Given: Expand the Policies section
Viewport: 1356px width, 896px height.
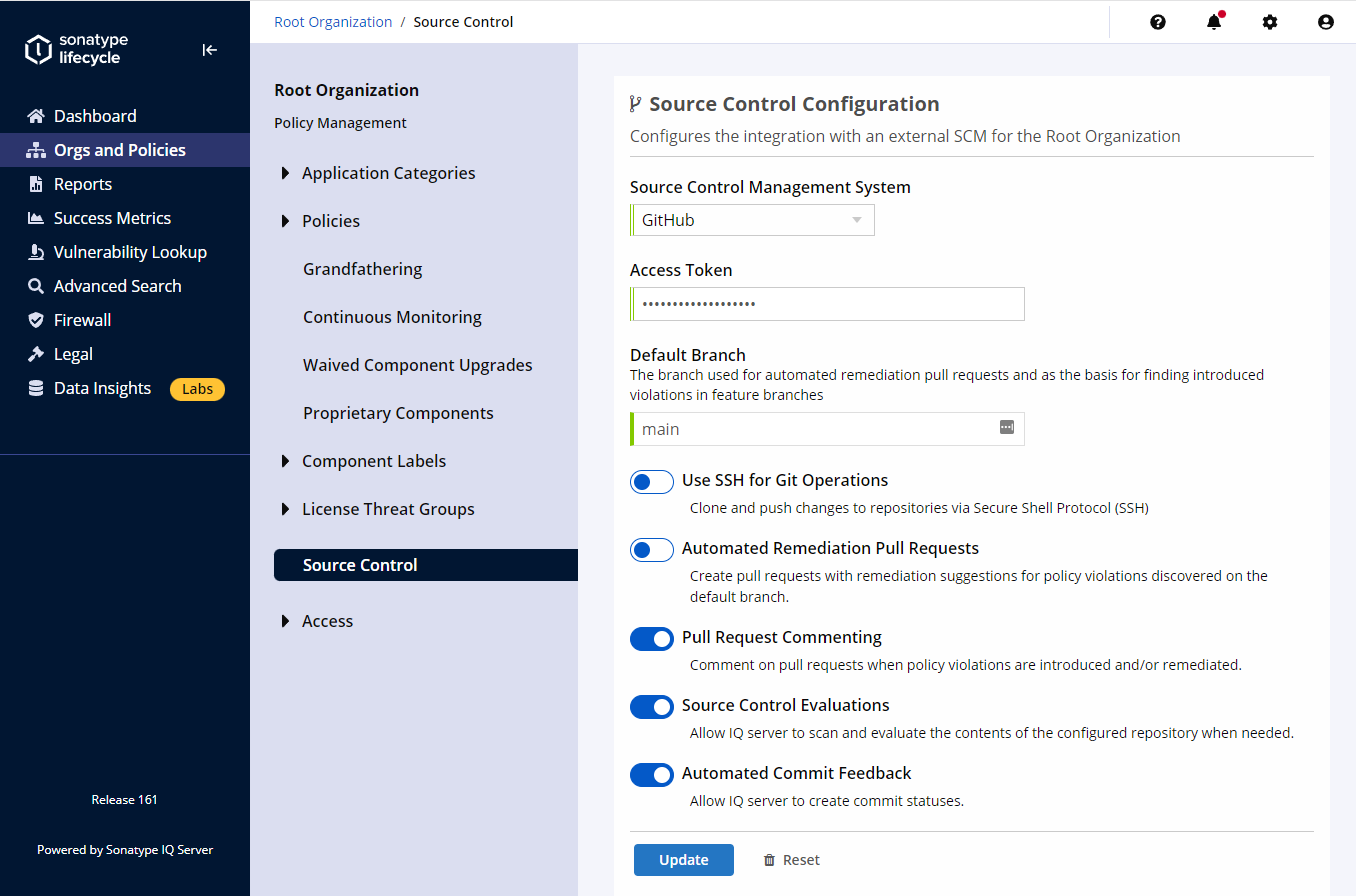Looking at the screenshot, I should tap(286, 221).
